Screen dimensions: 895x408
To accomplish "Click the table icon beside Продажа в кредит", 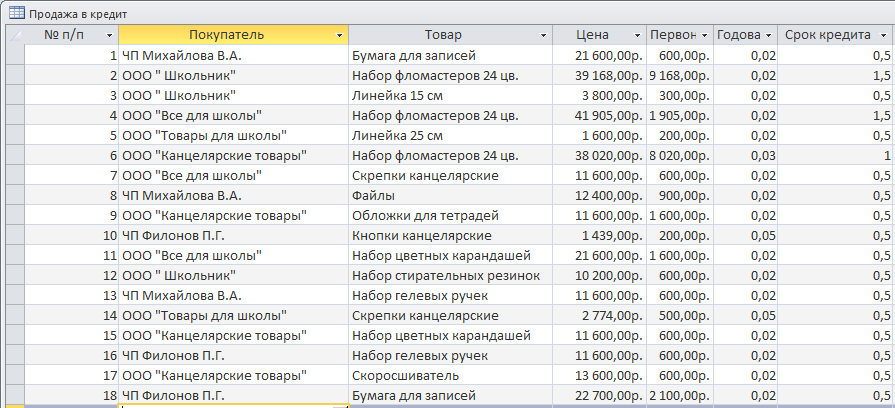I will point(17,13).
